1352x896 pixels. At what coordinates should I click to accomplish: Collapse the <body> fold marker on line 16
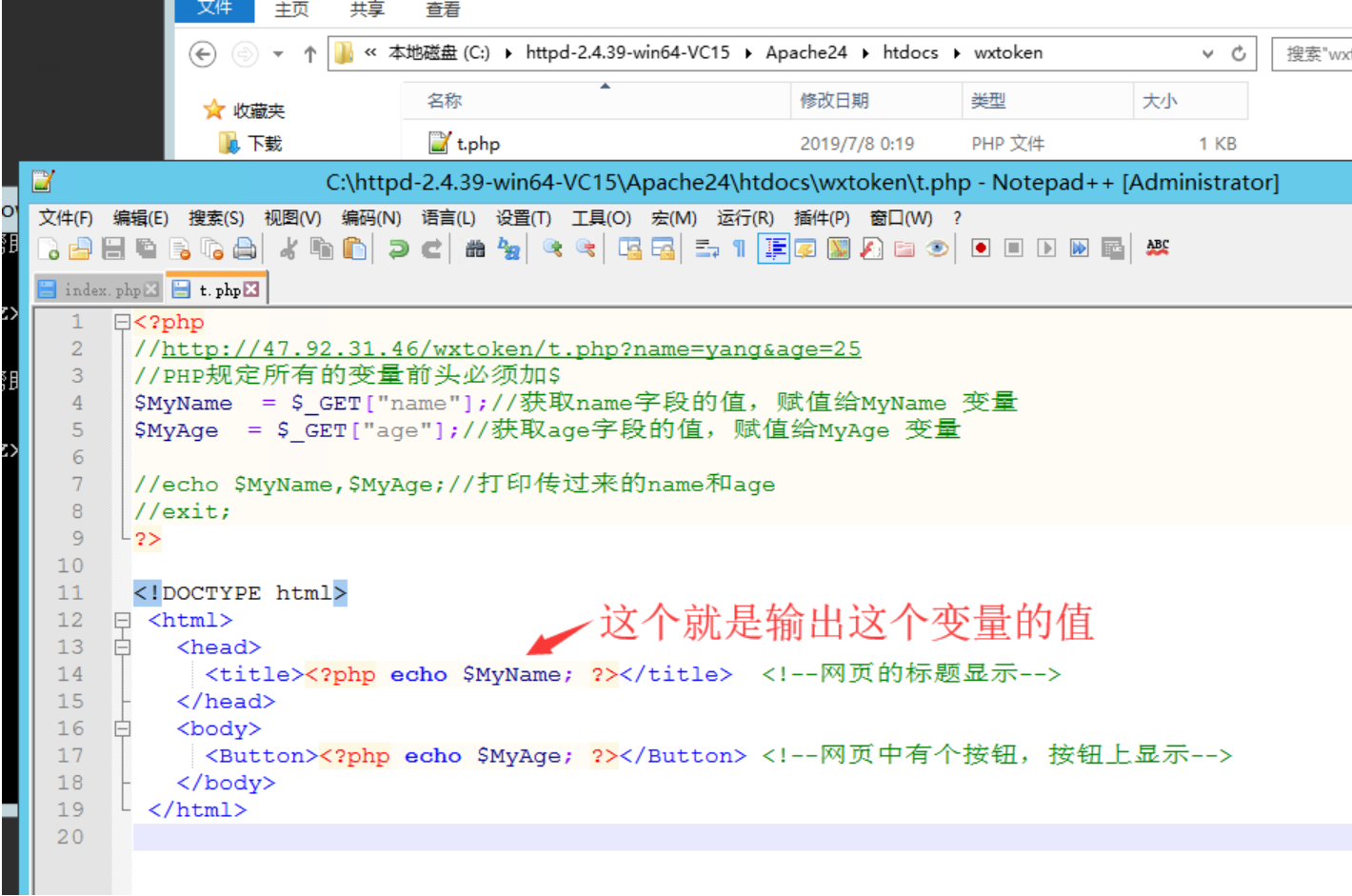point(122,728)
